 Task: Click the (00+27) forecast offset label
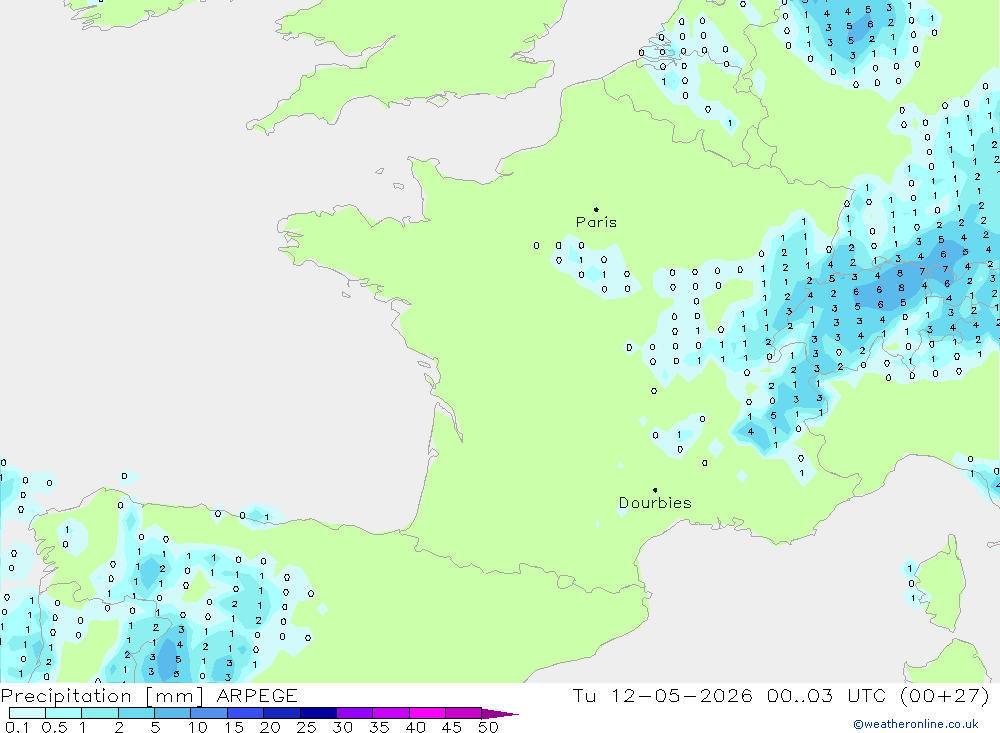pos(945,695)
